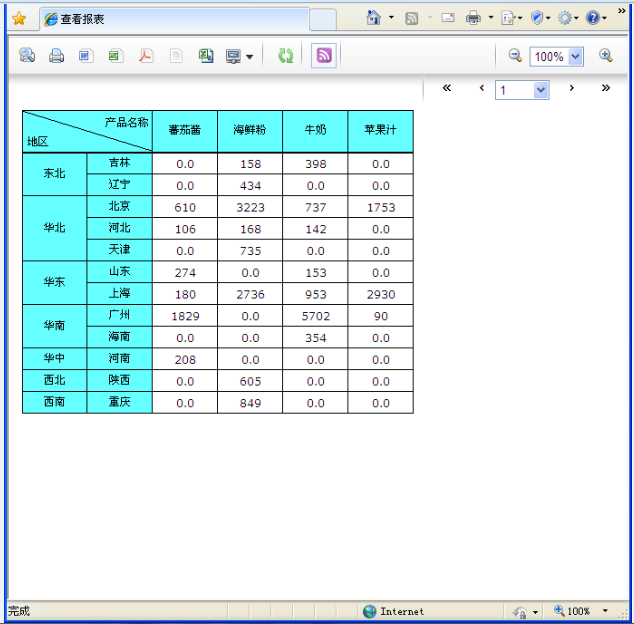Select the 华东 region cell
The width and height of the screenshot is (634, 624).
pos(55,282)
